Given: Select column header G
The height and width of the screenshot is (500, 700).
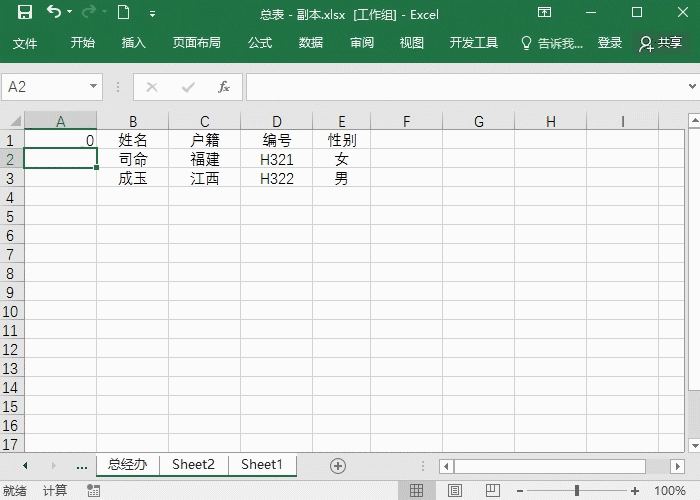Looking at the screenshot, I should (x=479, y=121).
